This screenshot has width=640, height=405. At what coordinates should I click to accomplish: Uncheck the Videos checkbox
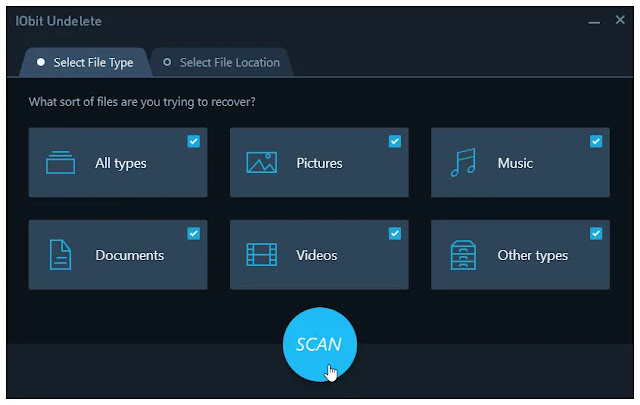(395, 234)
